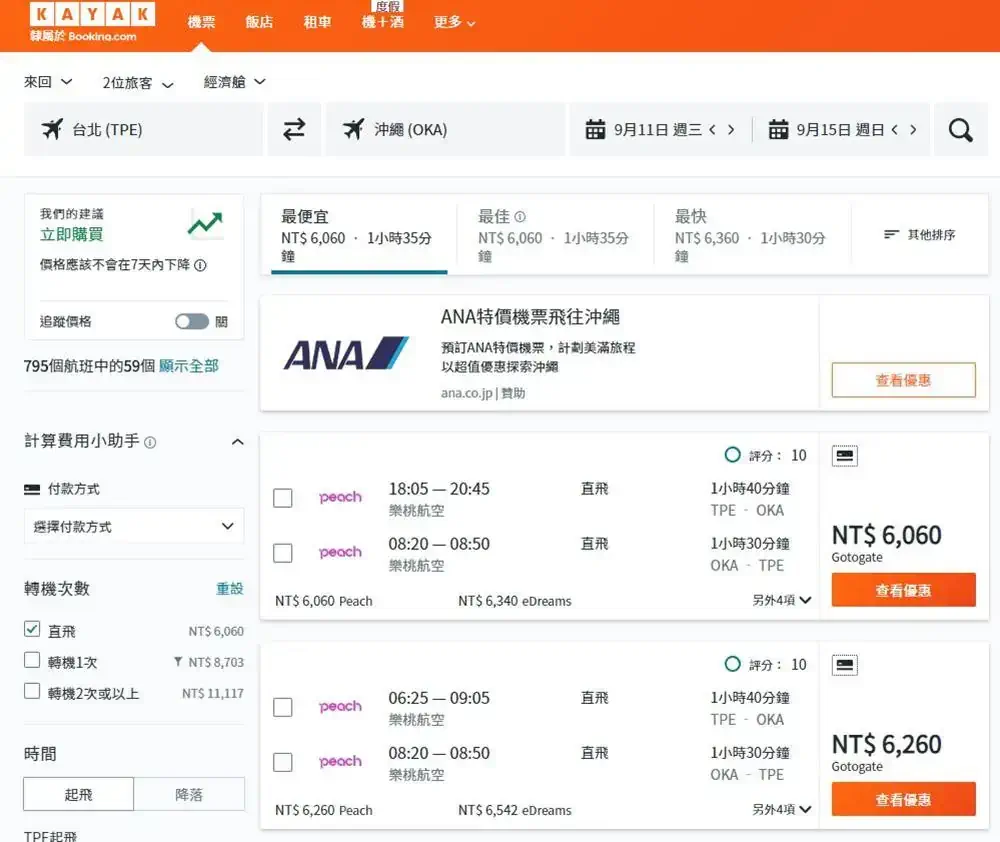Expand 另外4項 on NT$ 6,260 result
The width and height of the screenshot is (1000, 842).
coord(781,809)
